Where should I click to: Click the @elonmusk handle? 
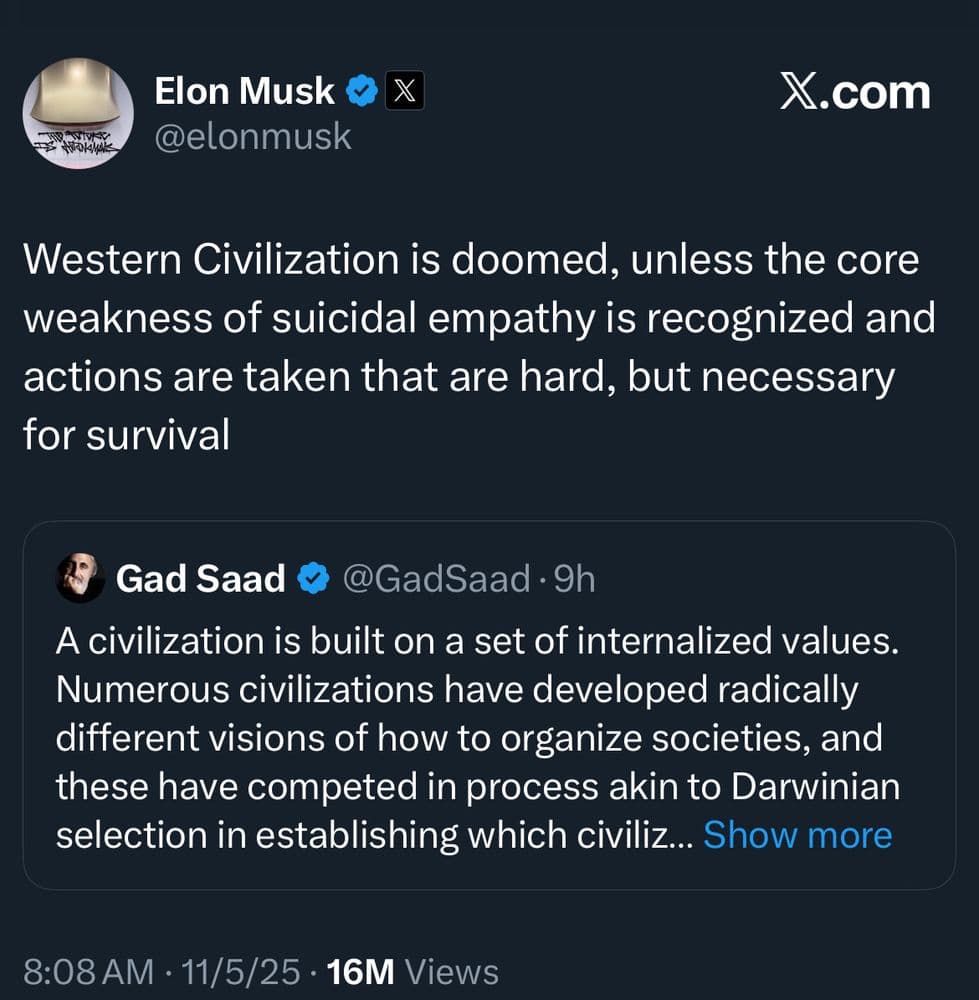point(253,136)
